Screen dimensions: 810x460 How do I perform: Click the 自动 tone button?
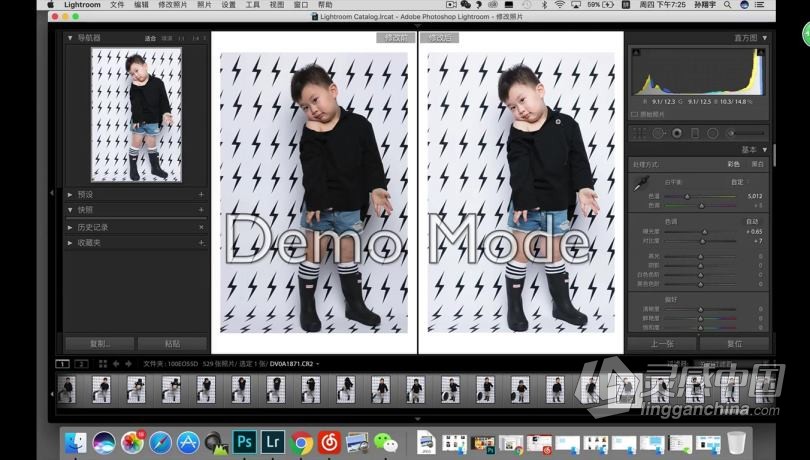752,221
